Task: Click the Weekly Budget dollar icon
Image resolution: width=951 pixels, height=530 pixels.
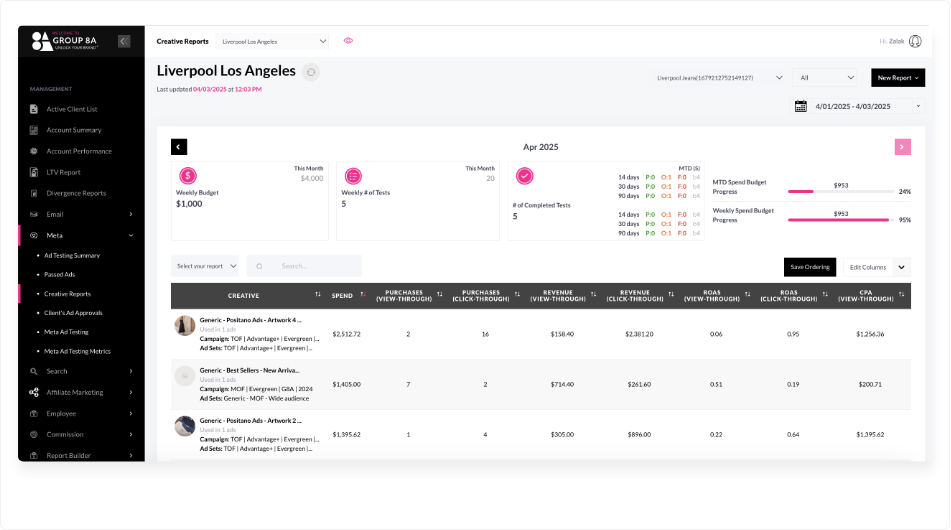Action: click(x=188, y=176)
